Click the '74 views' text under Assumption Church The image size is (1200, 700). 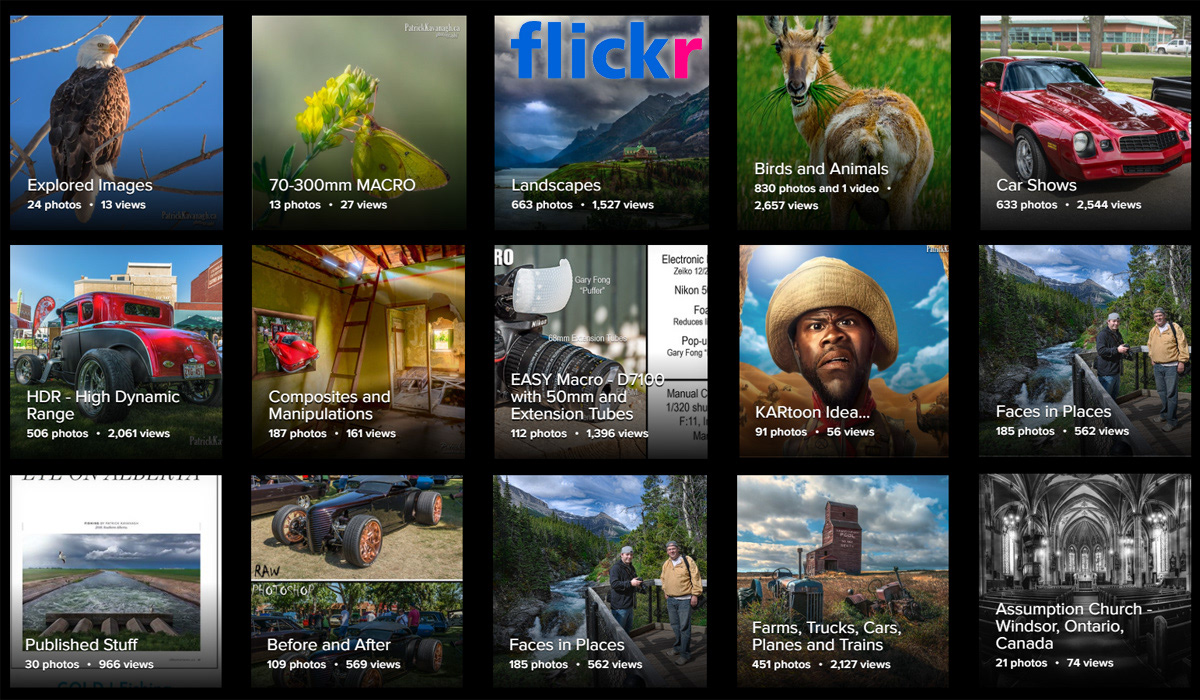click(1090, 663)
